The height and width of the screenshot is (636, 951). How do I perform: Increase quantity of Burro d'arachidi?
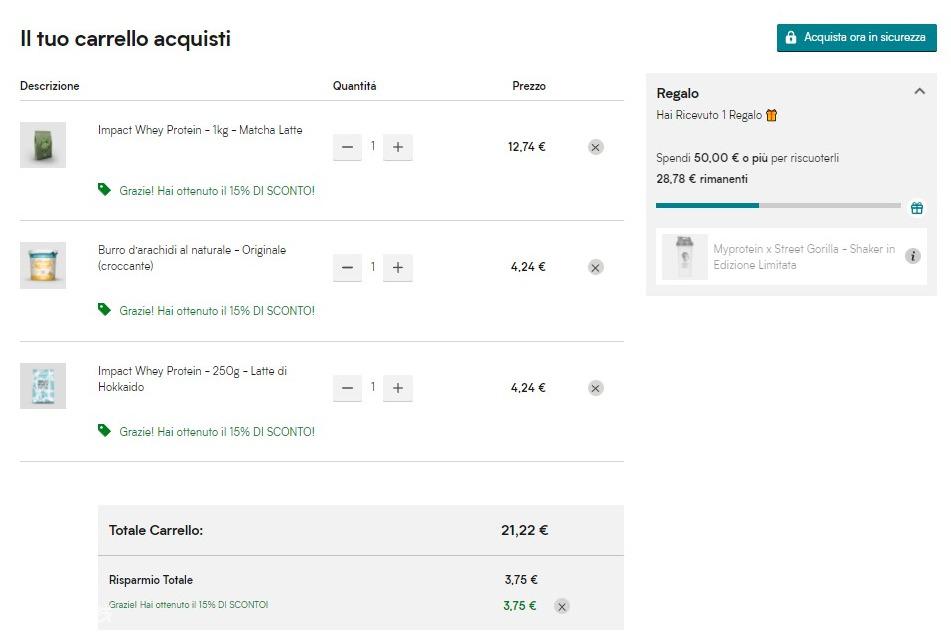coord(398,267)
